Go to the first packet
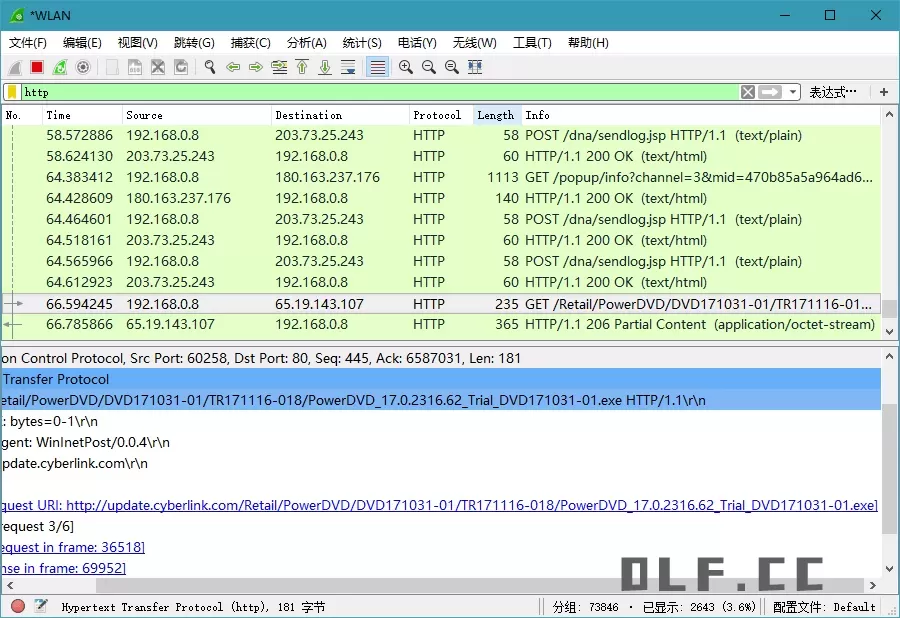This screenshot has height=618, width=900. point(301,67)
